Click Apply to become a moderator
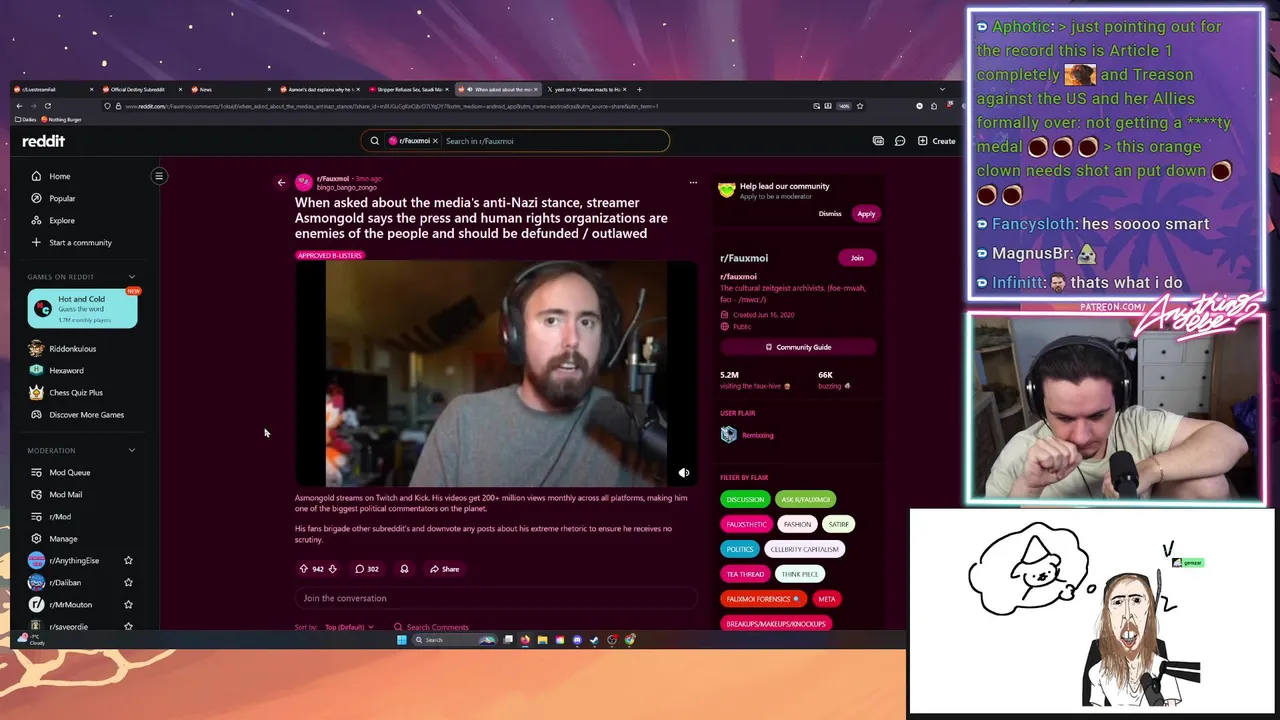This screenshot has width=1280, height=720. pyautogui.click(x=866, y=214)
